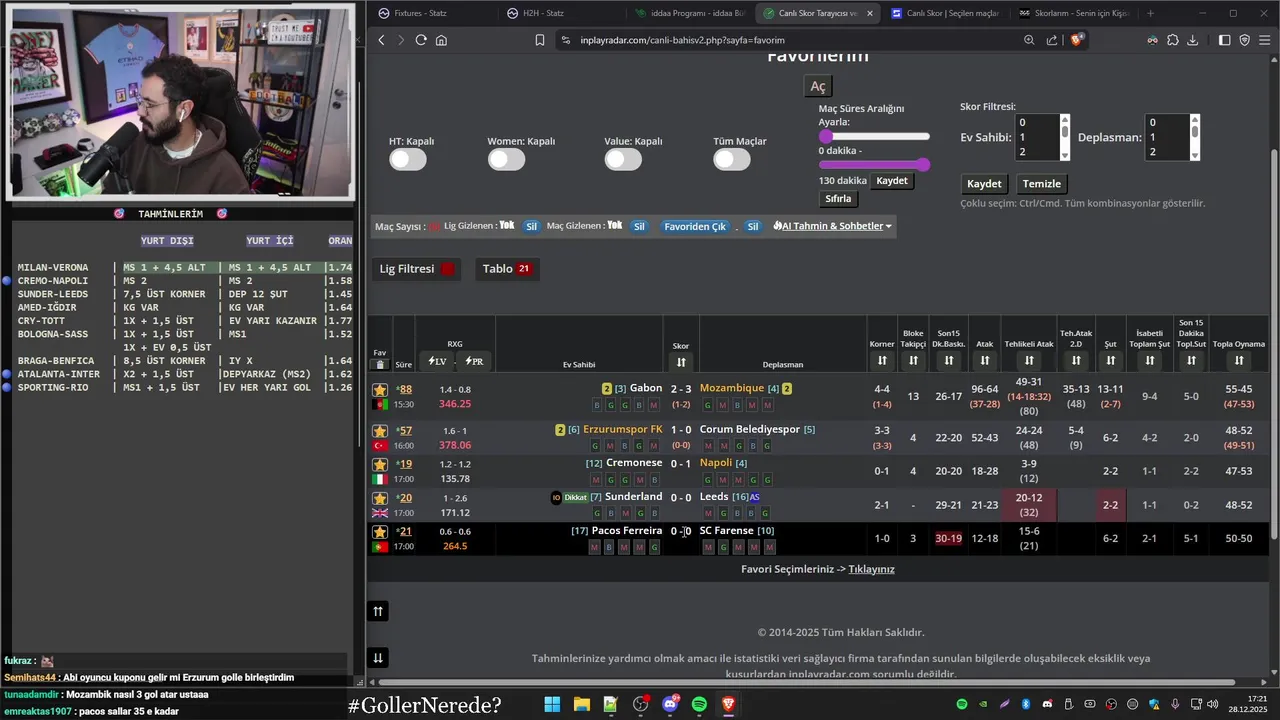Switch to Skorlarım tab
The image size is (1280, 720).
point(1074,13)
